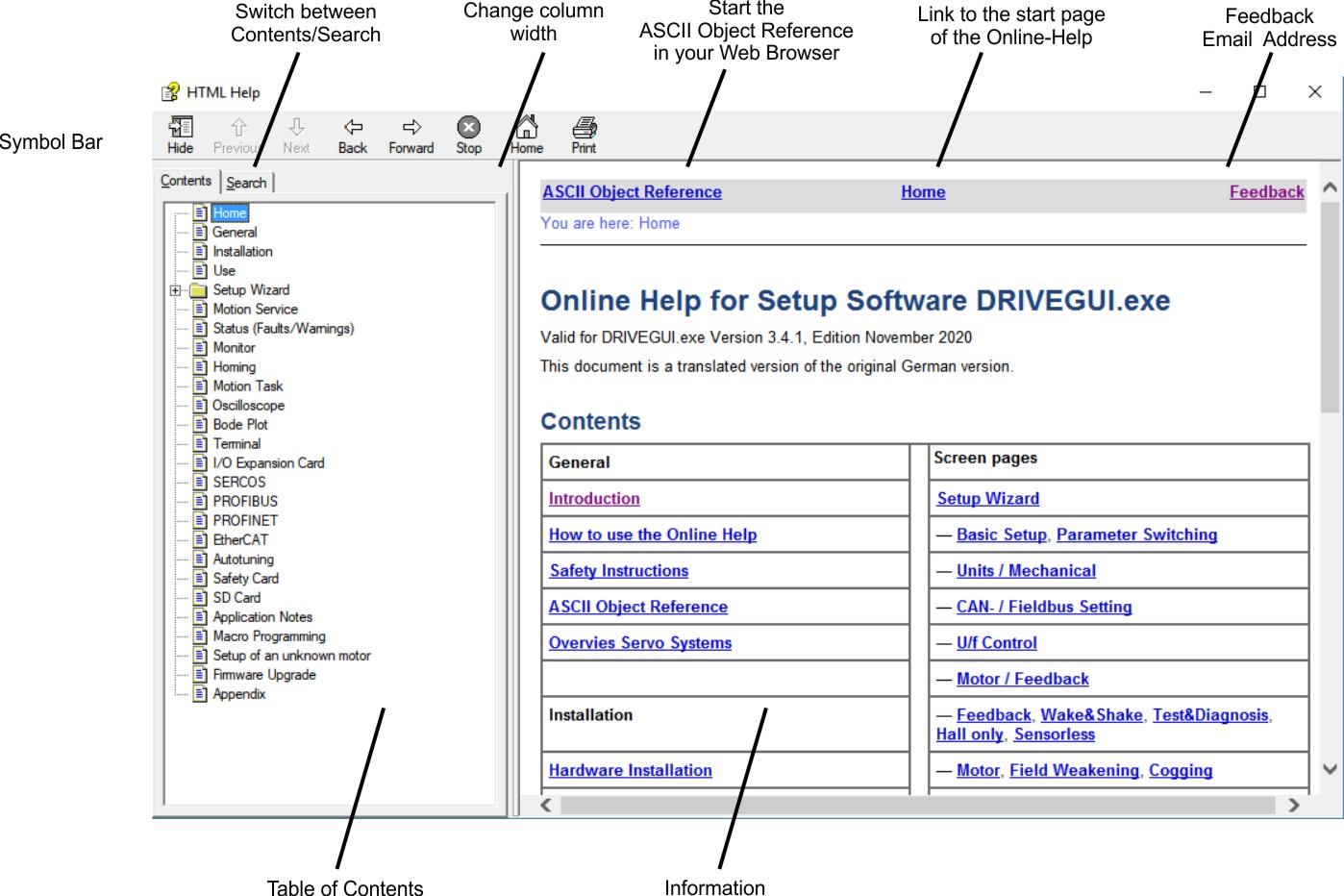Image resolution: width=1344 pixels, height=896 pixels.
Task: Click the Previous arrow toolbar icon
Action: click(x=238, y=128)
